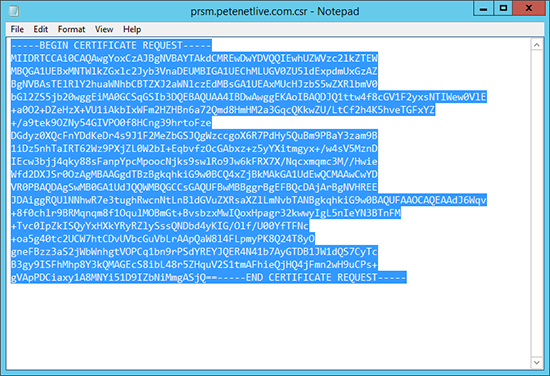Open the Help menu
This screenshot has width=550, height=376.
tap(132, 29)
